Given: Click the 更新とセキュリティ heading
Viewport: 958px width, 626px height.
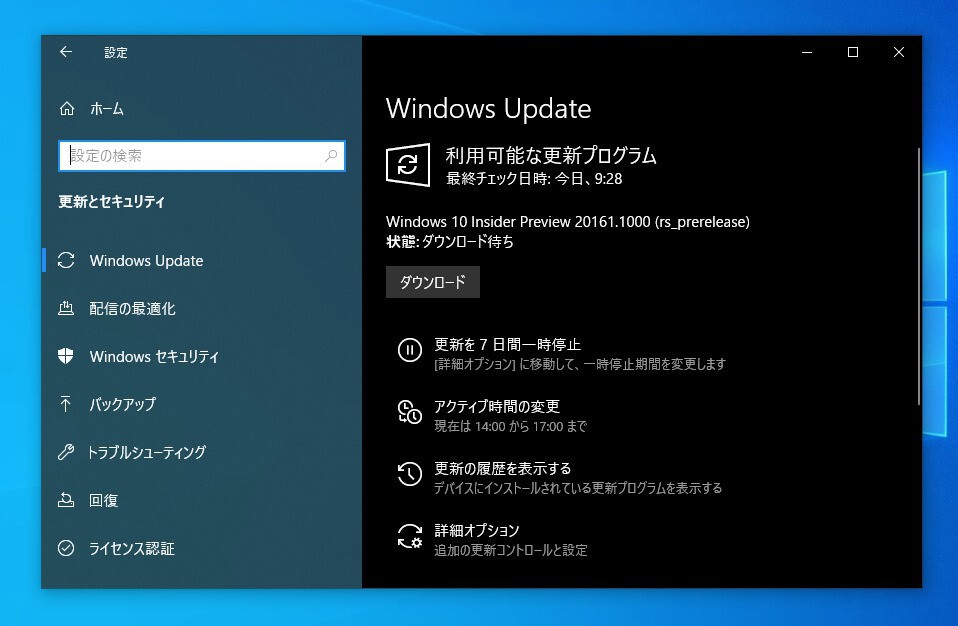Looking at the screenshot, I should tap(112, 202).
